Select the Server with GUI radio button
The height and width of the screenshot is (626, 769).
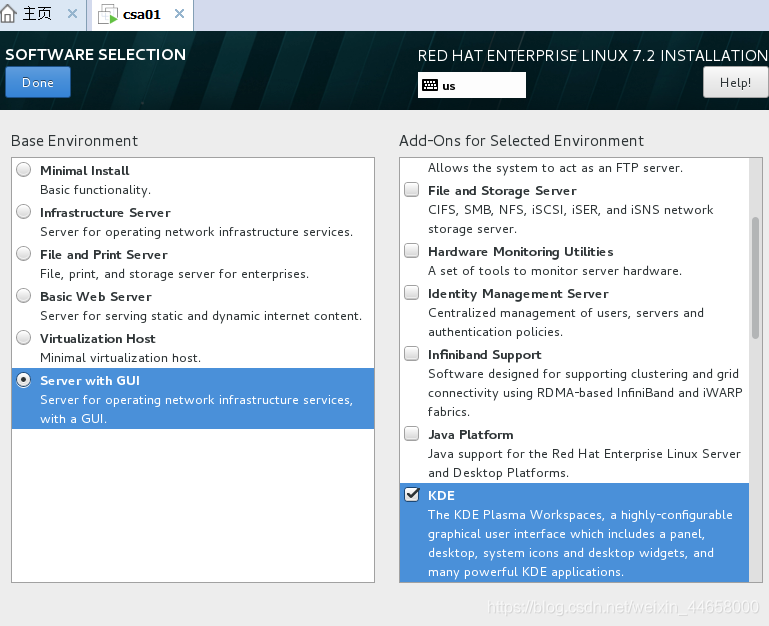point(24,380)
